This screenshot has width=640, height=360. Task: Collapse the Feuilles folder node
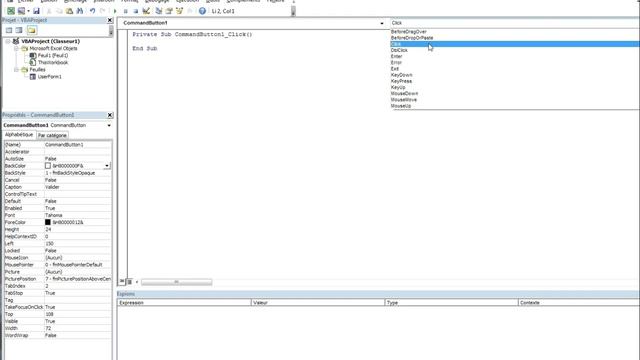tap(16, 69)
